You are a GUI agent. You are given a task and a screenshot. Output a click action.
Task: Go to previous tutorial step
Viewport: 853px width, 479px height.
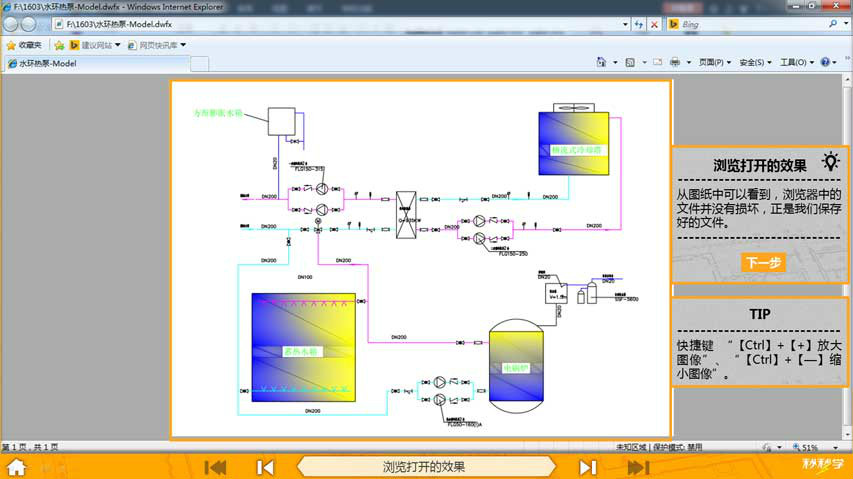click(265, 467)
